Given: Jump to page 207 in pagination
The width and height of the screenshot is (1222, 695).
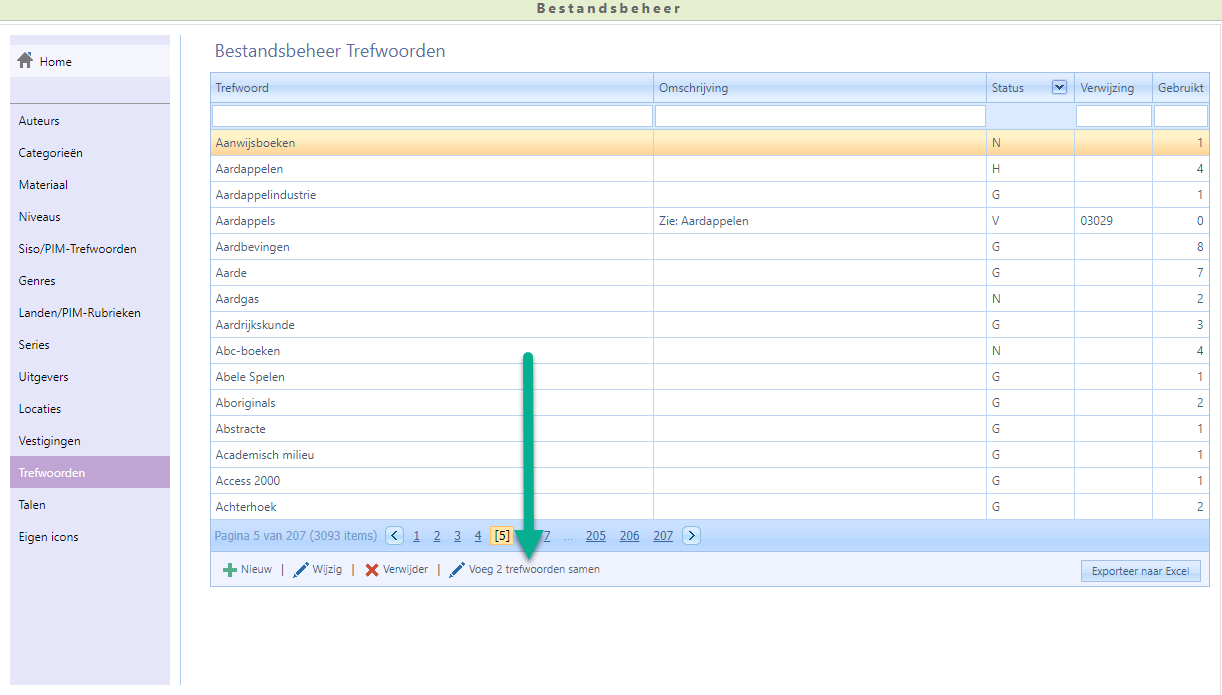Looking at the screenshot, I should pyautogui.click(x=663, y=536).
